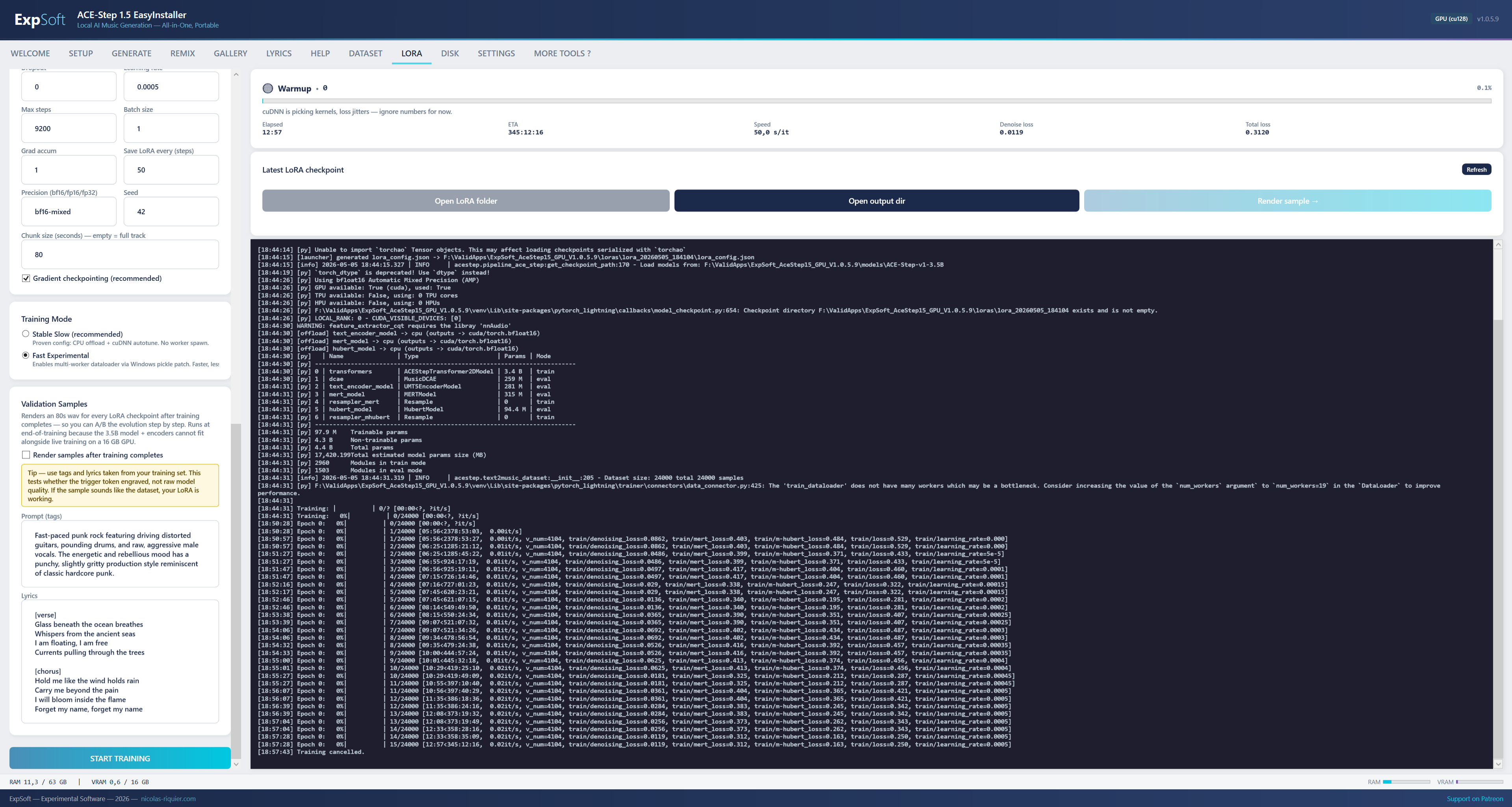Click the version label v1.0.5.9
Image resolution: width=1512 pixels, height=807 pixels.
pyautogui.click(x=1487, y=19)
